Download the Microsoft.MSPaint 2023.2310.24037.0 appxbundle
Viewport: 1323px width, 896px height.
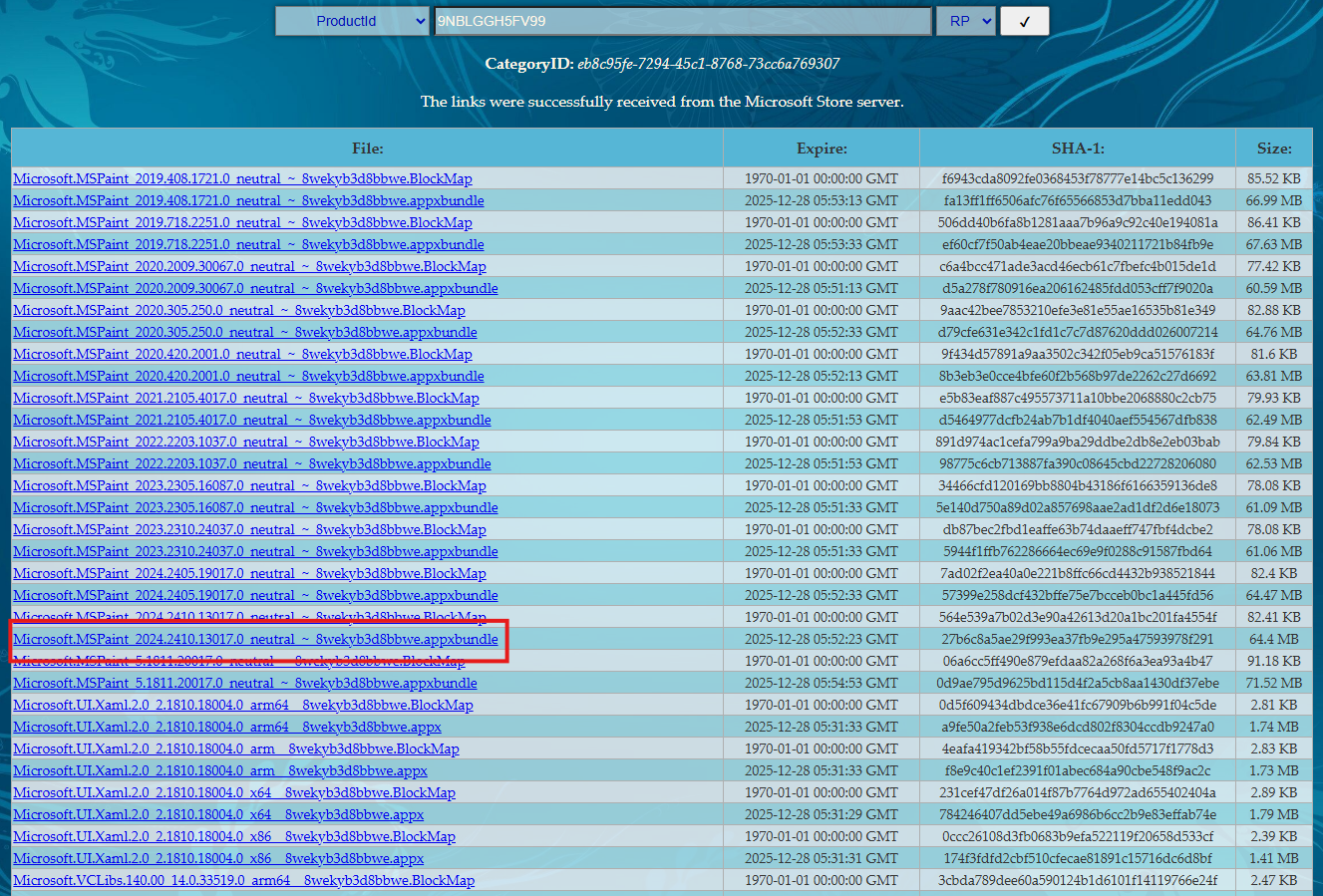[x=252, y=551]
